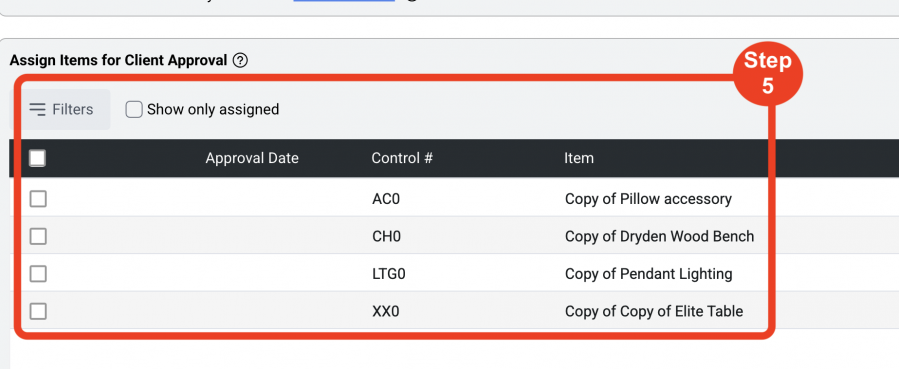This screenshot has height=369, width=899.
Task: Click the Filters lines icon
Action: pos(38,109)
